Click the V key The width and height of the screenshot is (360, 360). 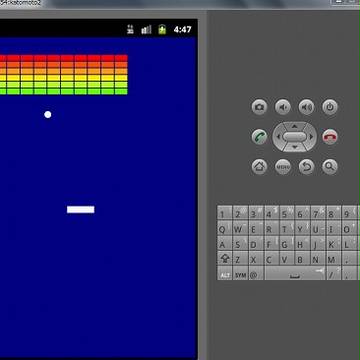point(287,258)
